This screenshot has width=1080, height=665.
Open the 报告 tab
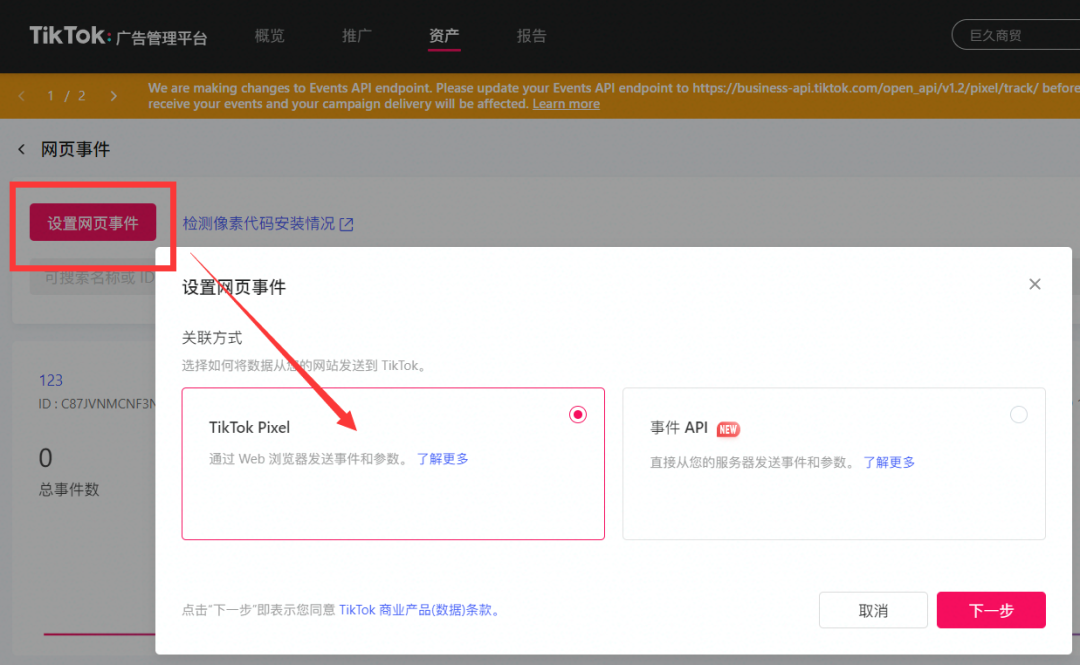532,36
